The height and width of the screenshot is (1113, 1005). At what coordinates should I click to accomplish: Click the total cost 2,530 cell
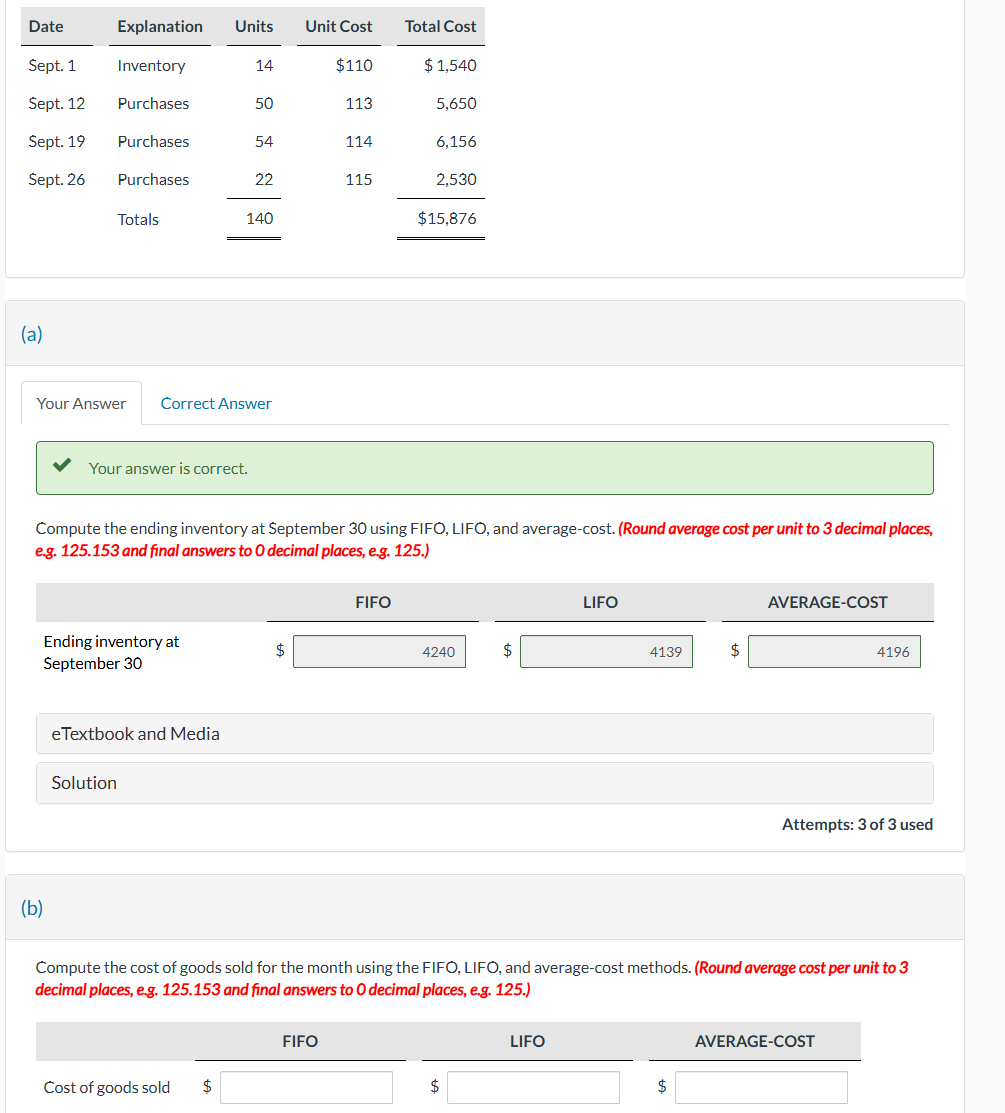tap(456, 180)
